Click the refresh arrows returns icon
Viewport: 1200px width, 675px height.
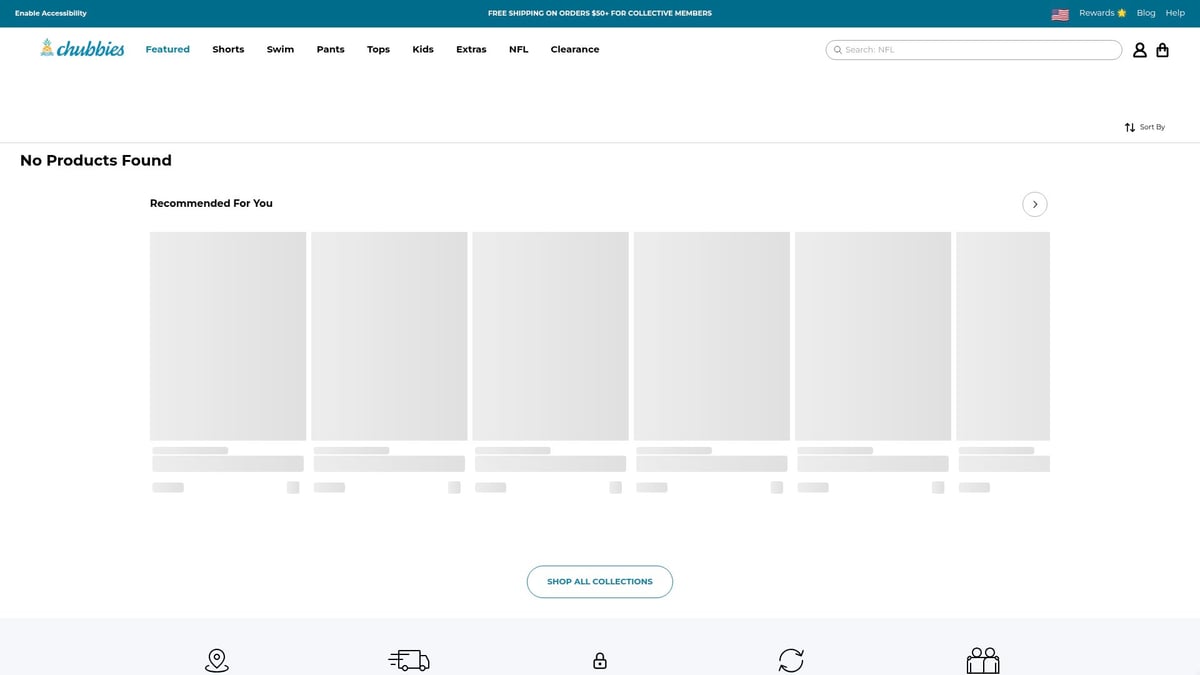[791, 660]
